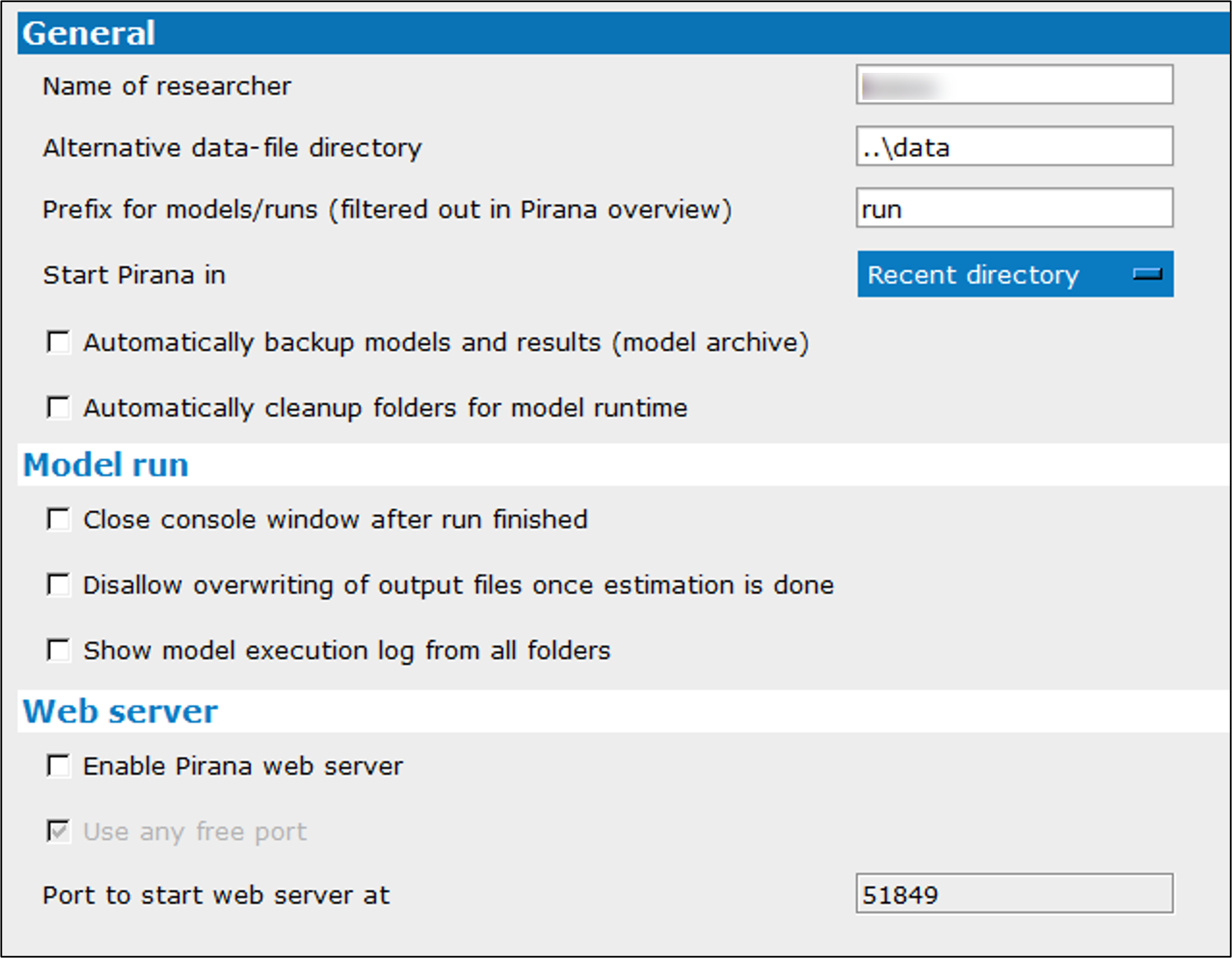Focus the Prefix for models/runs field
Viewport: 1232px width, 958px height.
1014,208
